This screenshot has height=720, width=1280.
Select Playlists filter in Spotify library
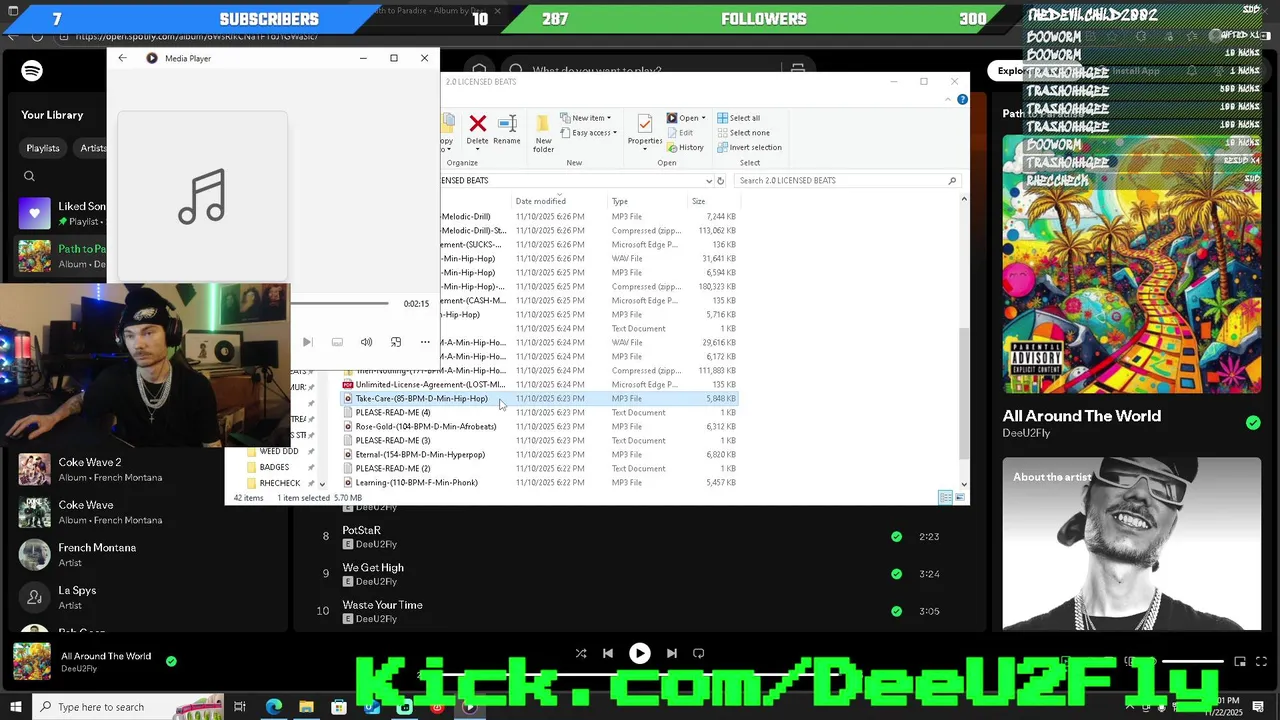click(x=43, y=148)
